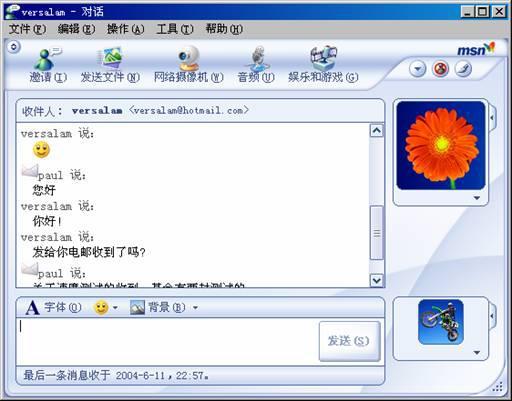
Task: Click the chat scrollbar thumb
Action: coord(377,233)
